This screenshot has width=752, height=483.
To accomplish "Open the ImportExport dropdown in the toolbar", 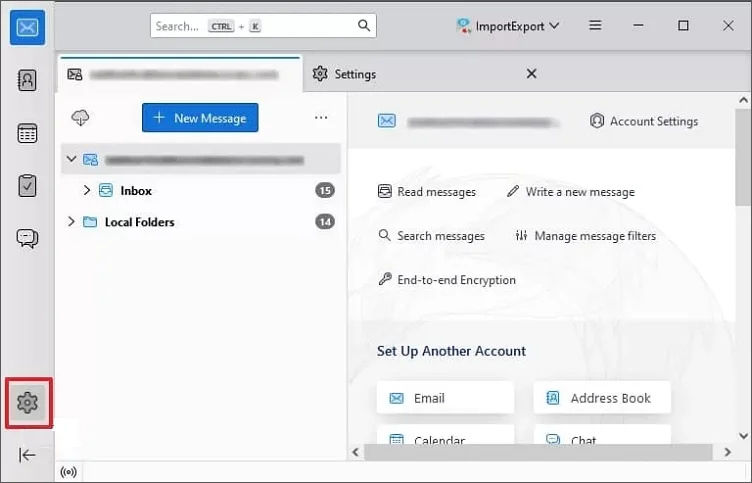I will (x=508, y=26).
